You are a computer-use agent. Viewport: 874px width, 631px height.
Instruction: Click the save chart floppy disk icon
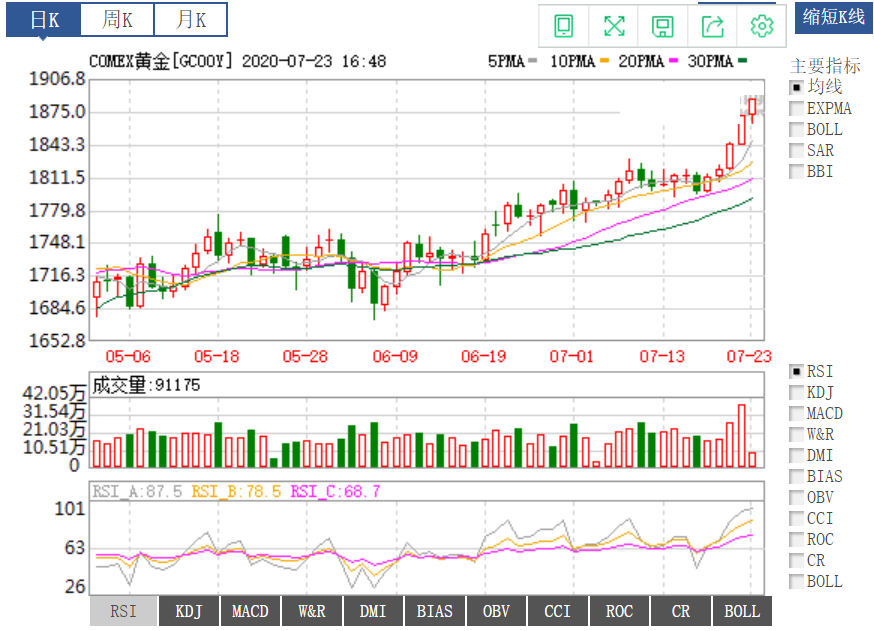(x=662, y=26)
